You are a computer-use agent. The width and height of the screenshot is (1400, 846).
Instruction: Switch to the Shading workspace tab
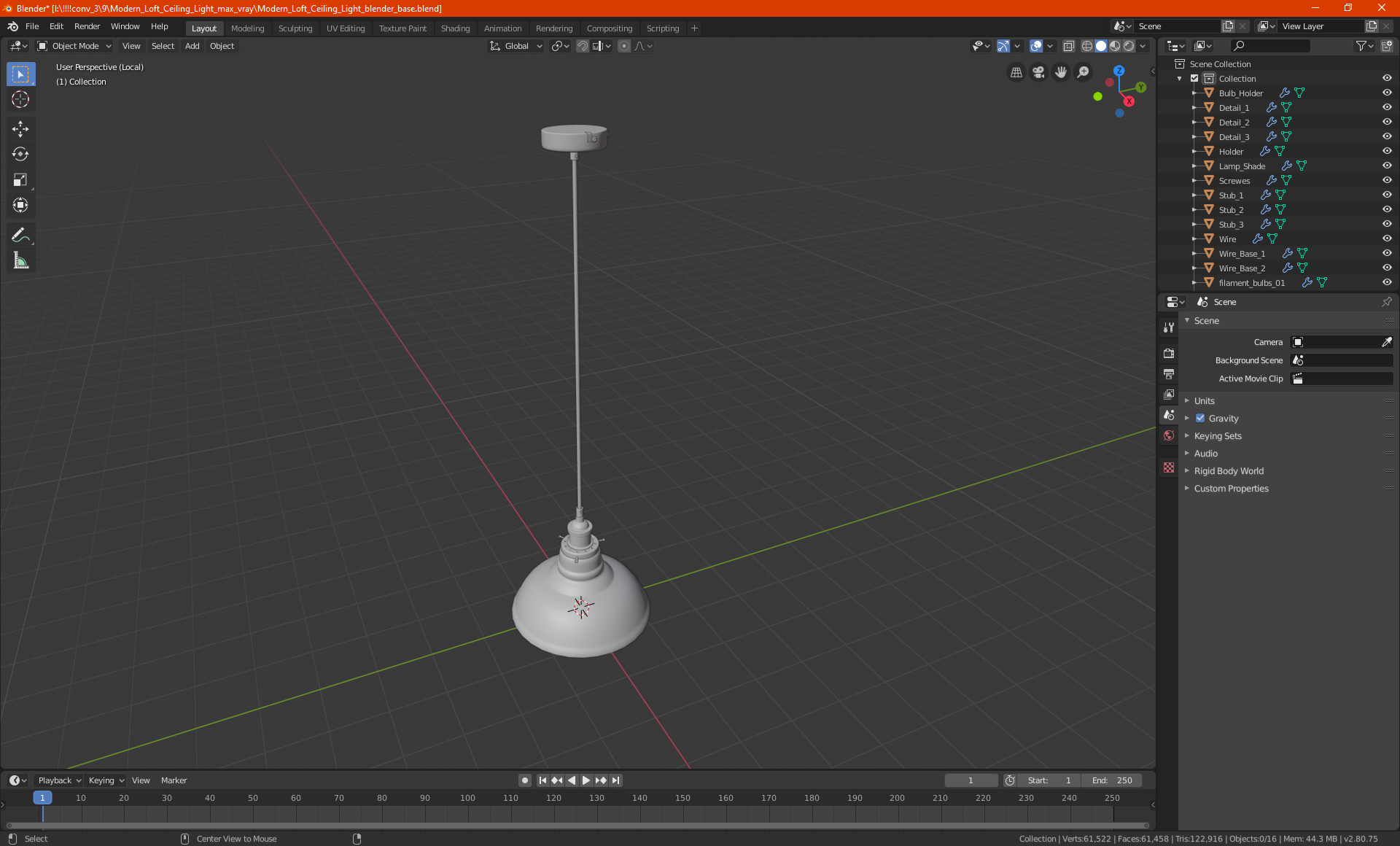coord(455,28)
